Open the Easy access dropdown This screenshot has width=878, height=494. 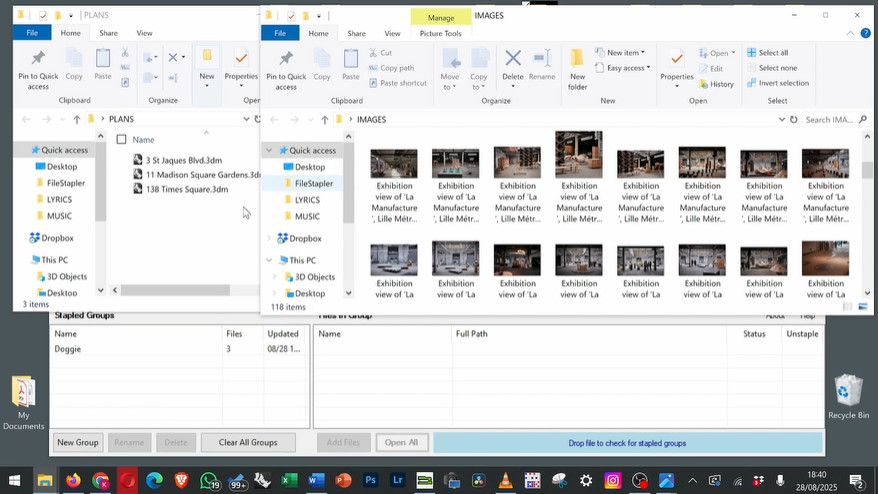(627, 68)
